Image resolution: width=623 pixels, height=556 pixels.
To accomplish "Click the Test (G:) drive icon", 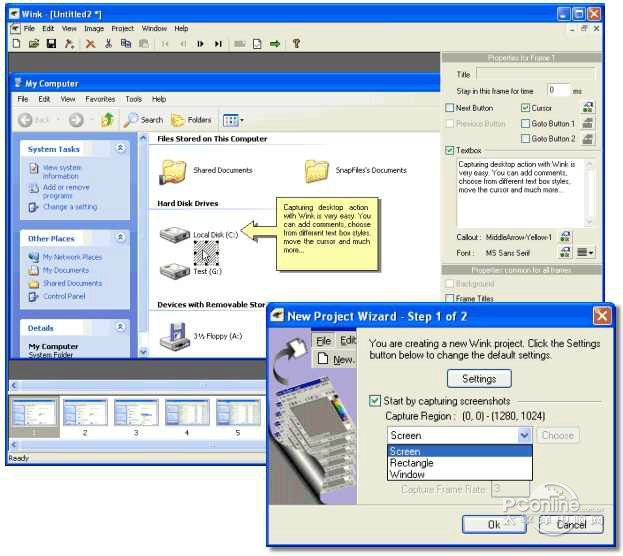I will (x=175, y=271).
